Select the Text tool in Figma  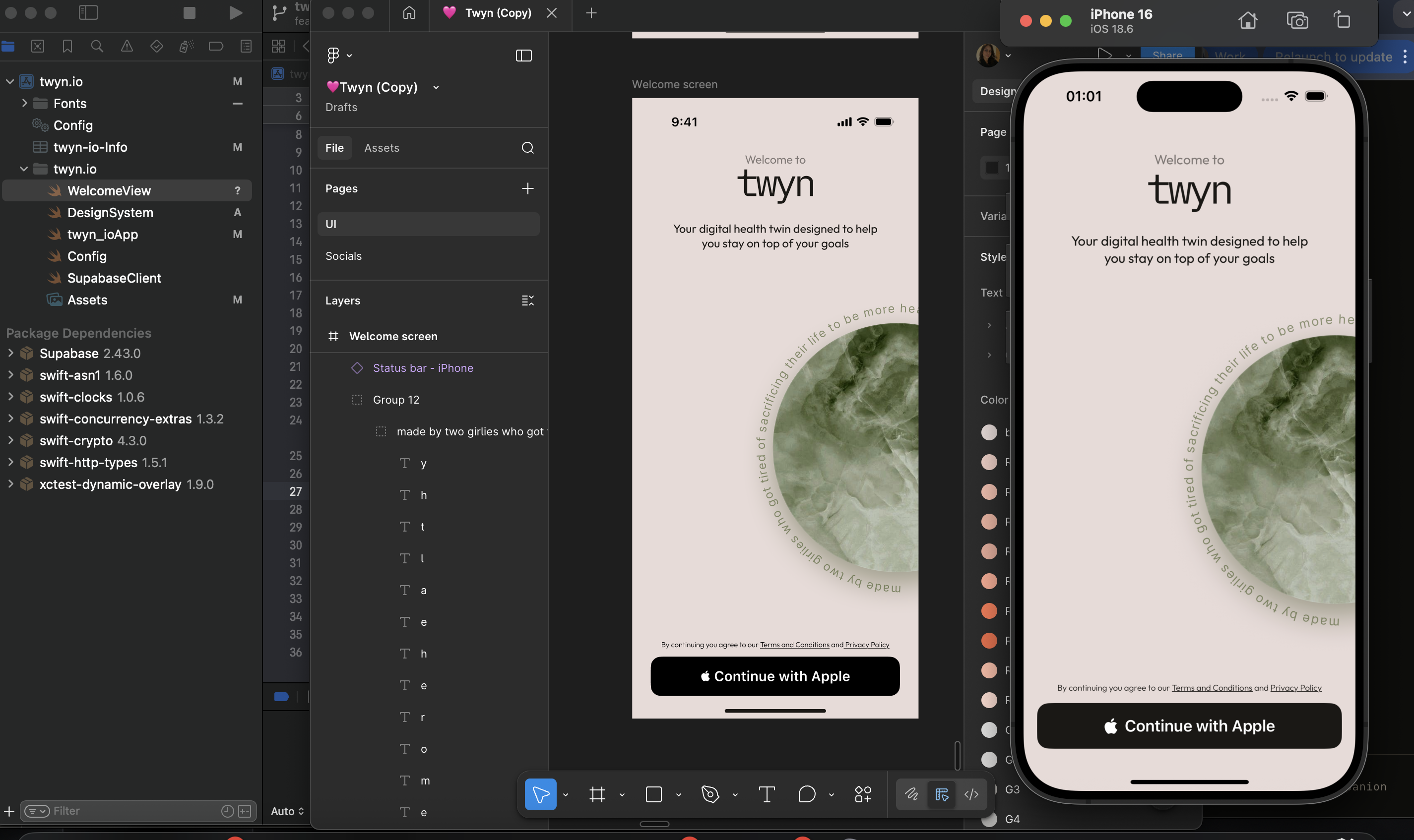[x=767, y=794]
